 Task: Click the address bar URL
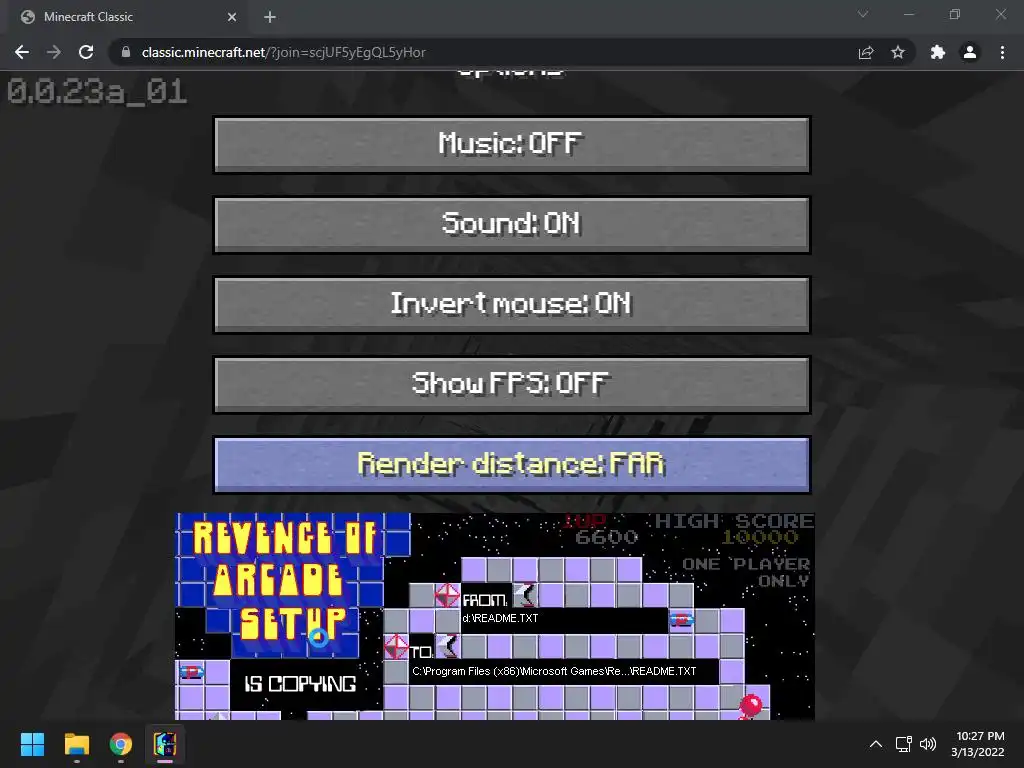(283, 52)
